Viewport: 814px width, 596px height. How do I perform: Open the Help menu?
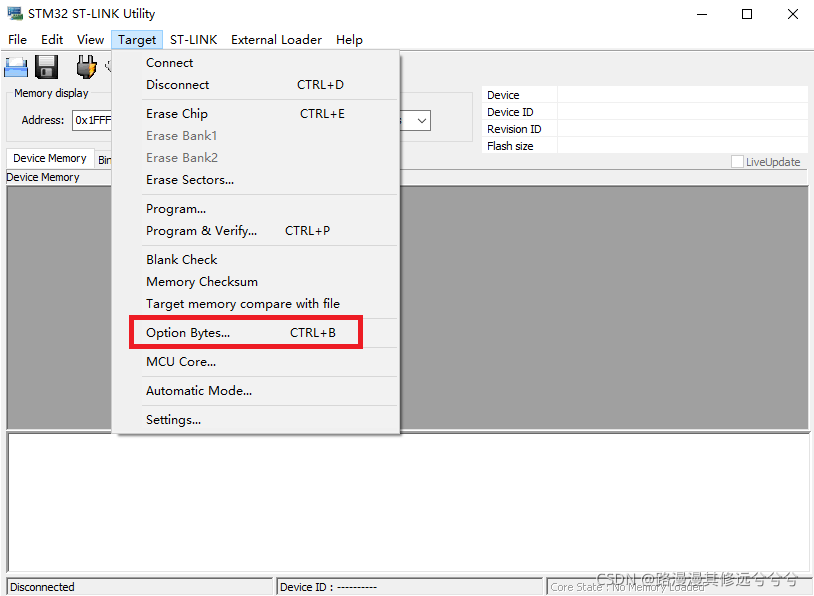pos(349,40)
